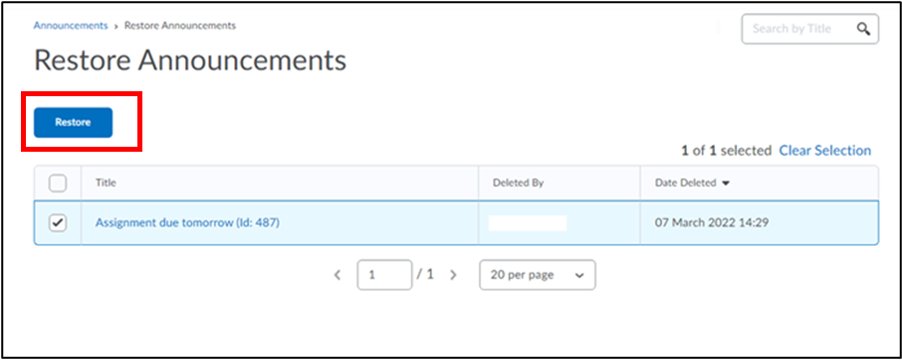Click the 07 March 2022 14:29 date cell
Screen dimensions: 902x360
coord(712,223)
